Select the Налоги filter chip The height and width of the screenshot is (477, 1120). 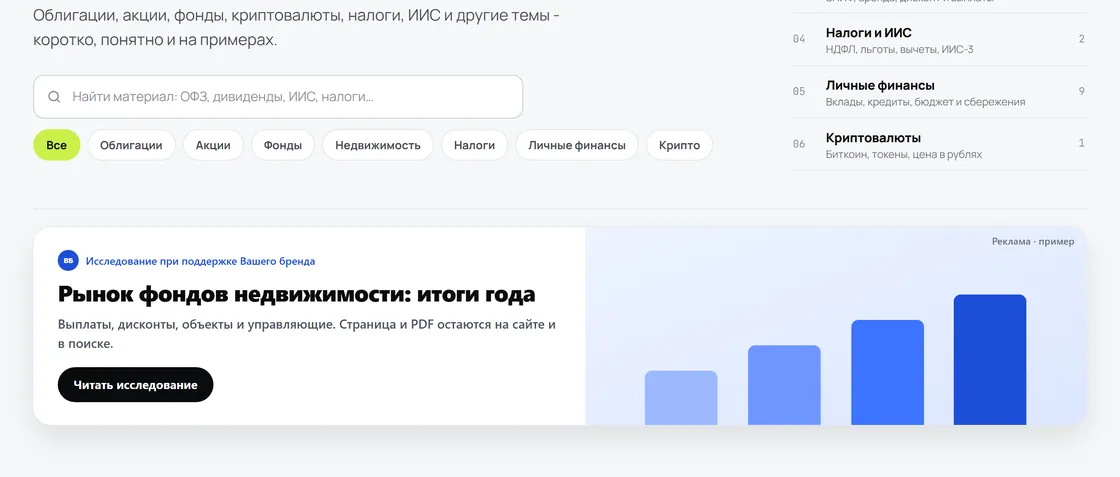(474, 146)
